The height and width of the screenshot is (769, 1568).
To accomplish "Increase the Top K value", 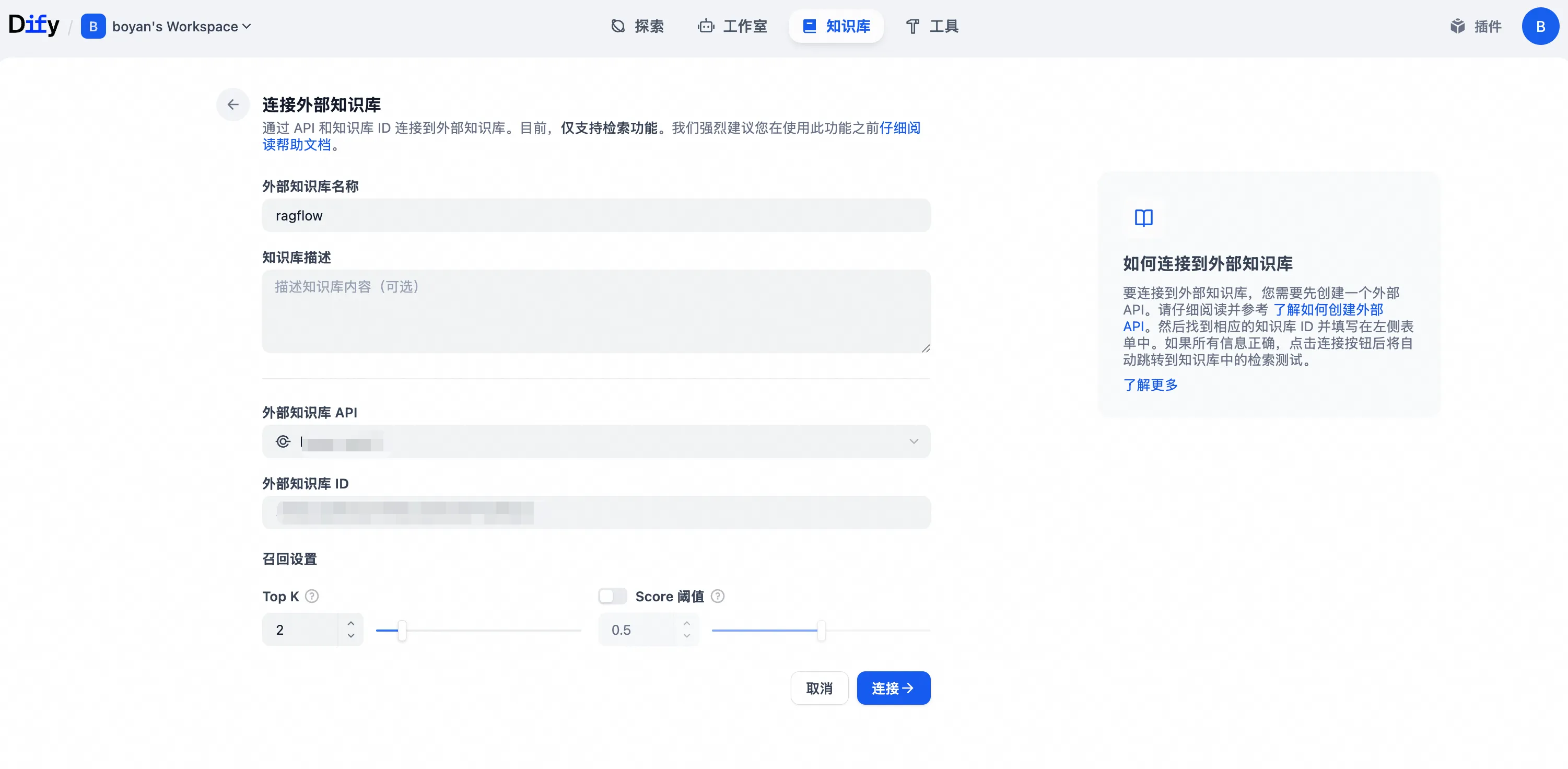I will [x=350, y=623].
